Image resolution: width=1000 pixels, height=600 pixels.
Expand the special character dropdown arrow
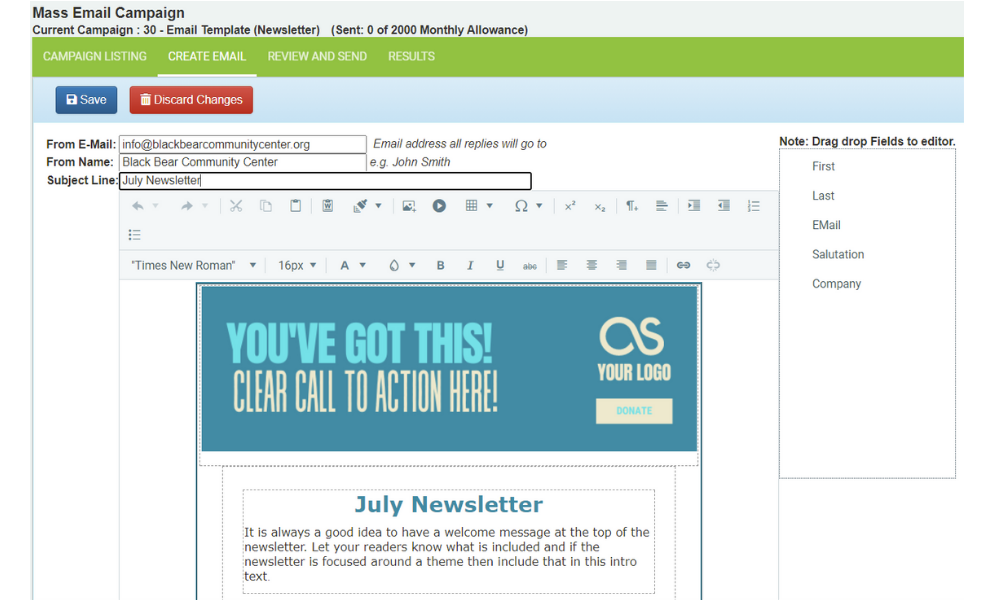540,206
